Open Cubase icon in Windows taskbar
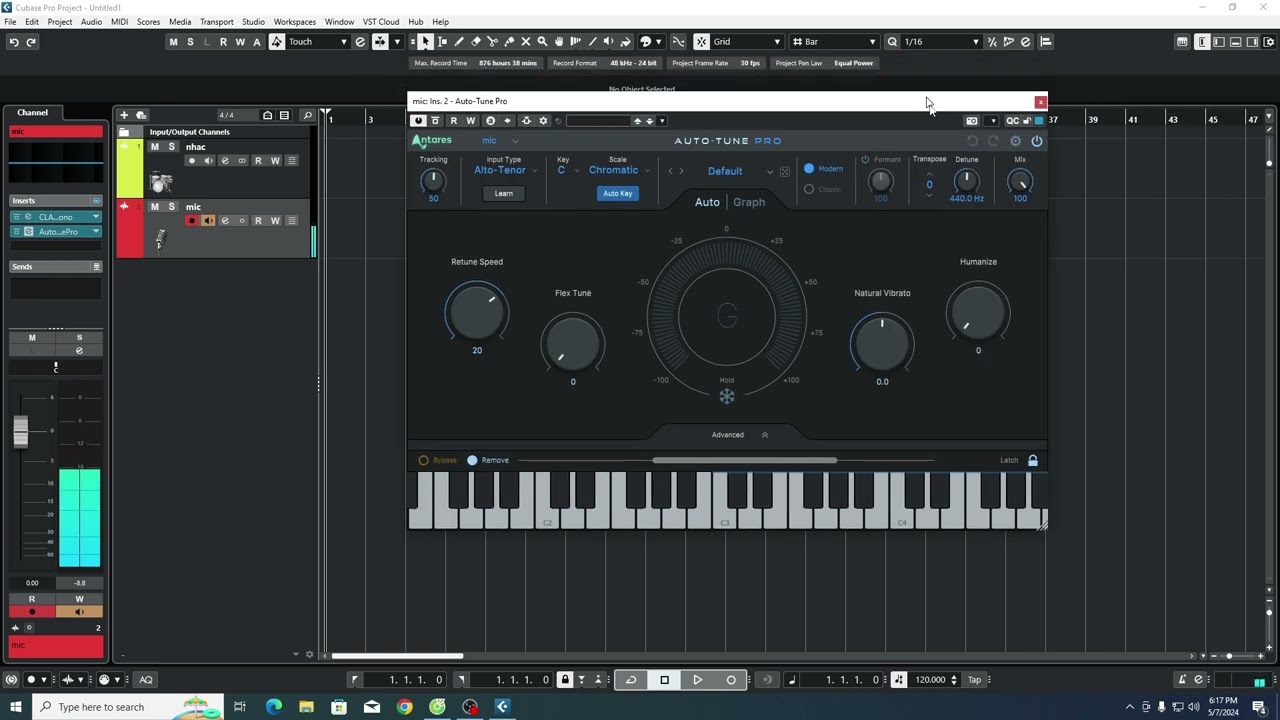The height and width of the screenshot is (720, 1280). point(503,707)
